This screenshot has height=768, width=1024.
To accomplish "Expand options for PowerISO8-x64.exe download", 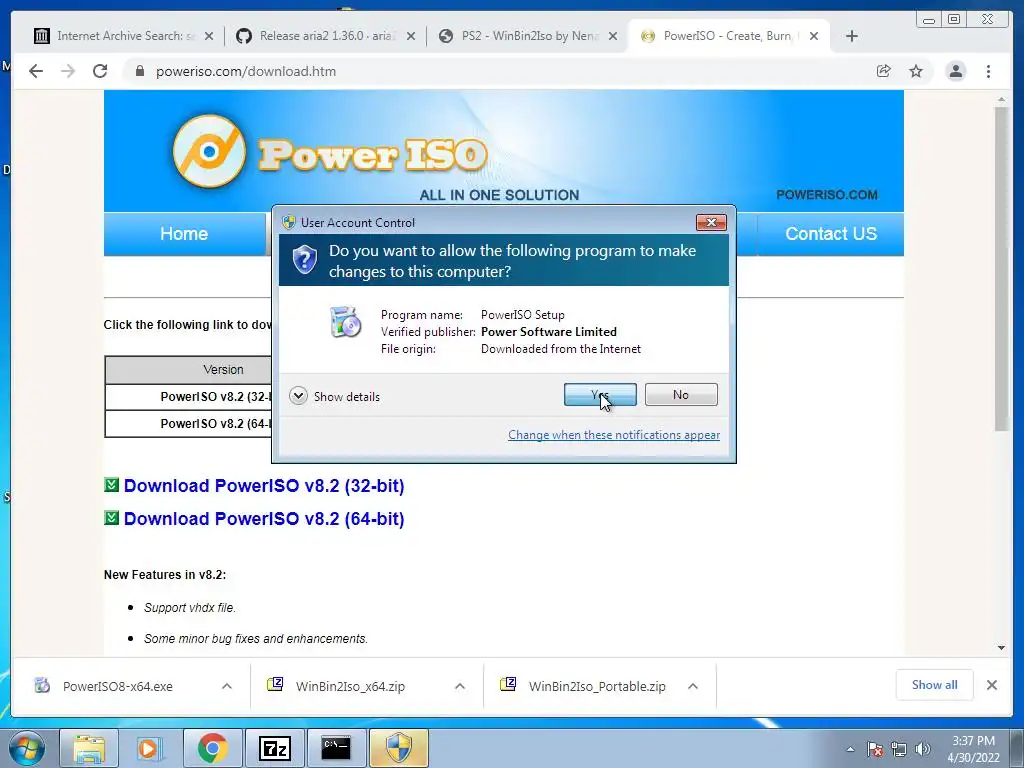I will coord(227,686).
